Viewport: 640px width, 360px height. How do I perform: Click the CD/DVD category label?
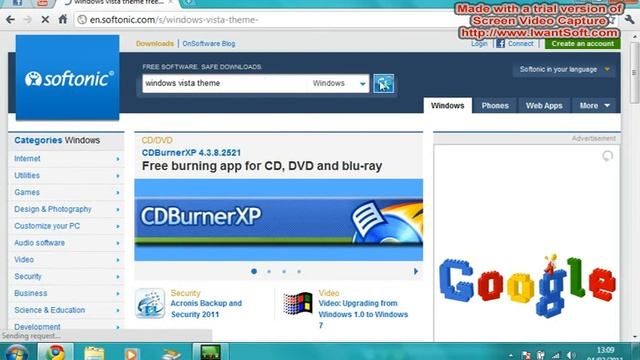click(157, 140)
